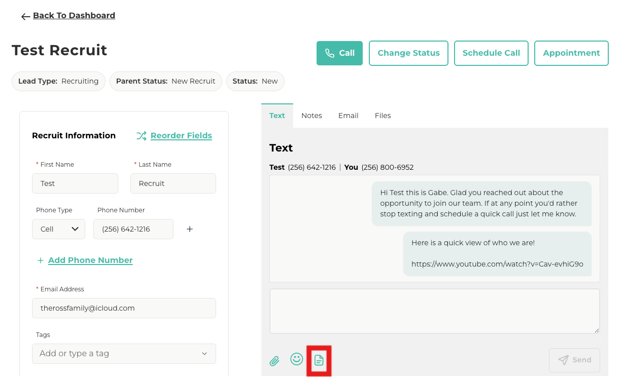Go Back To Dashboard

tap(74, 16)
